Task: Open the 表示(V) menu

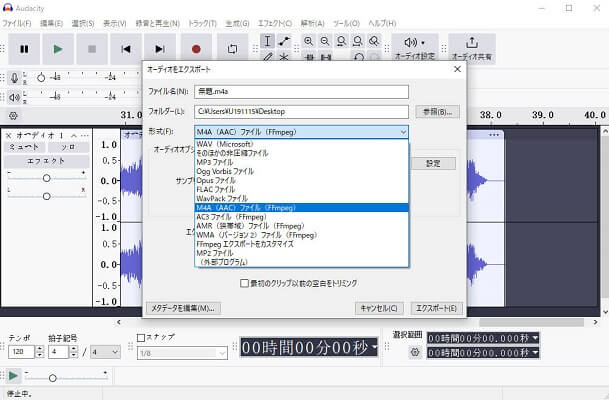Action: tap(115, 23)
